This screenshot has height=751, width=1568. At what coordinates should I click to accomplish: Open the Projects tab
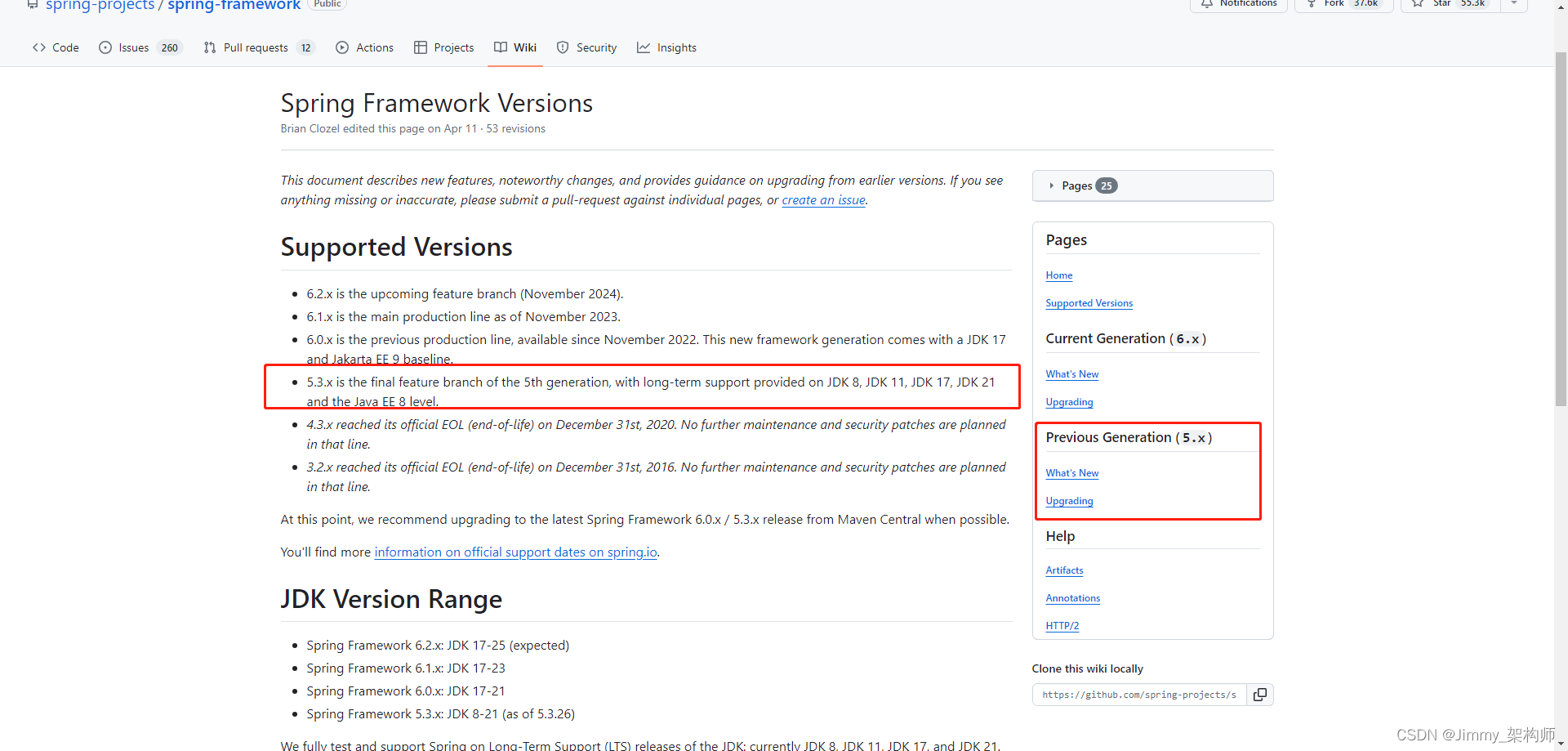click(x=443, y=47)
